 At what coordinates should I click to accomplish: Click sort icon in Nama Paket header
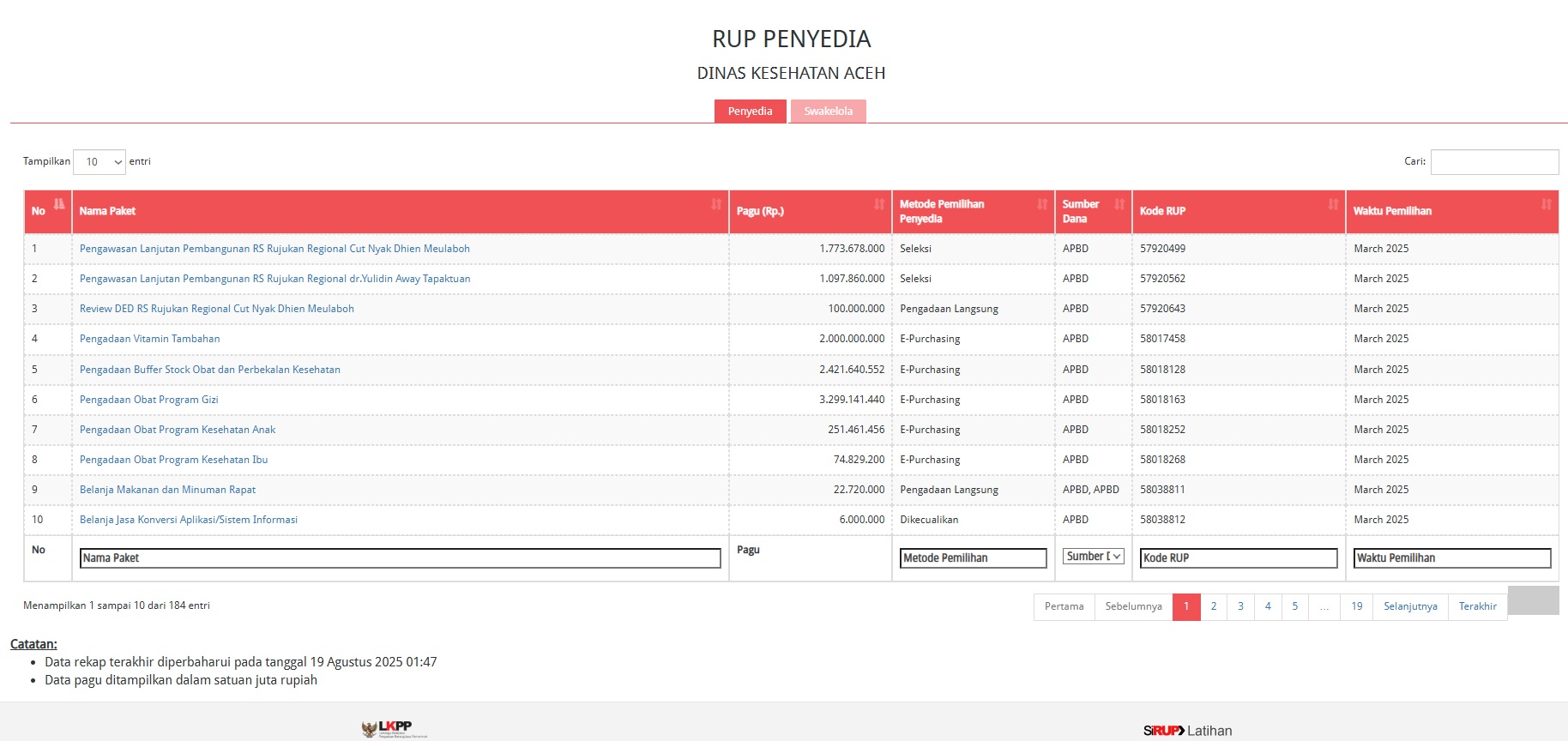coord(716,204)
